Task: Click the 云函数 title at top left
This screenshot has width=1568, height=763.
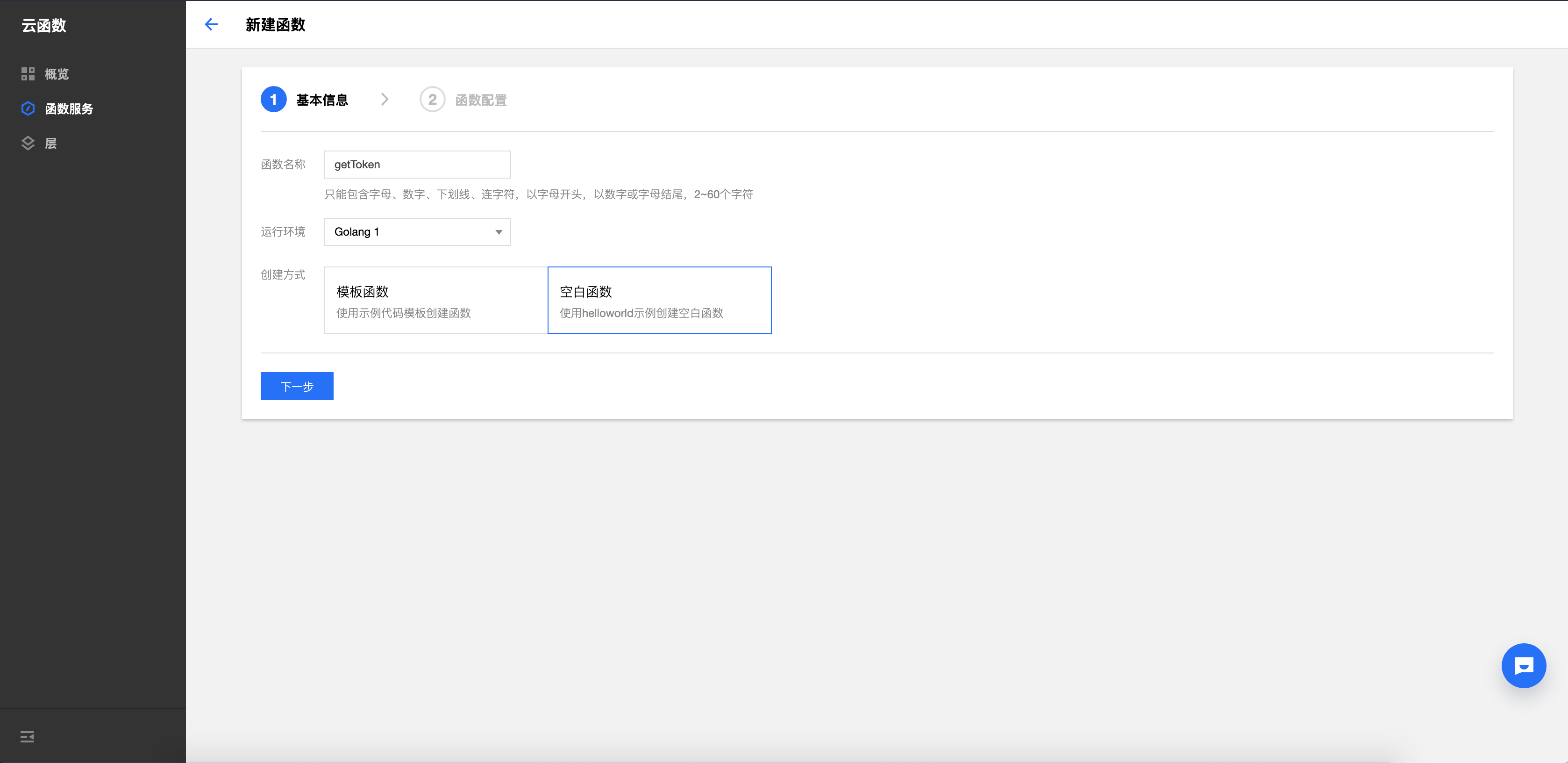Action: tap(44, 25)
